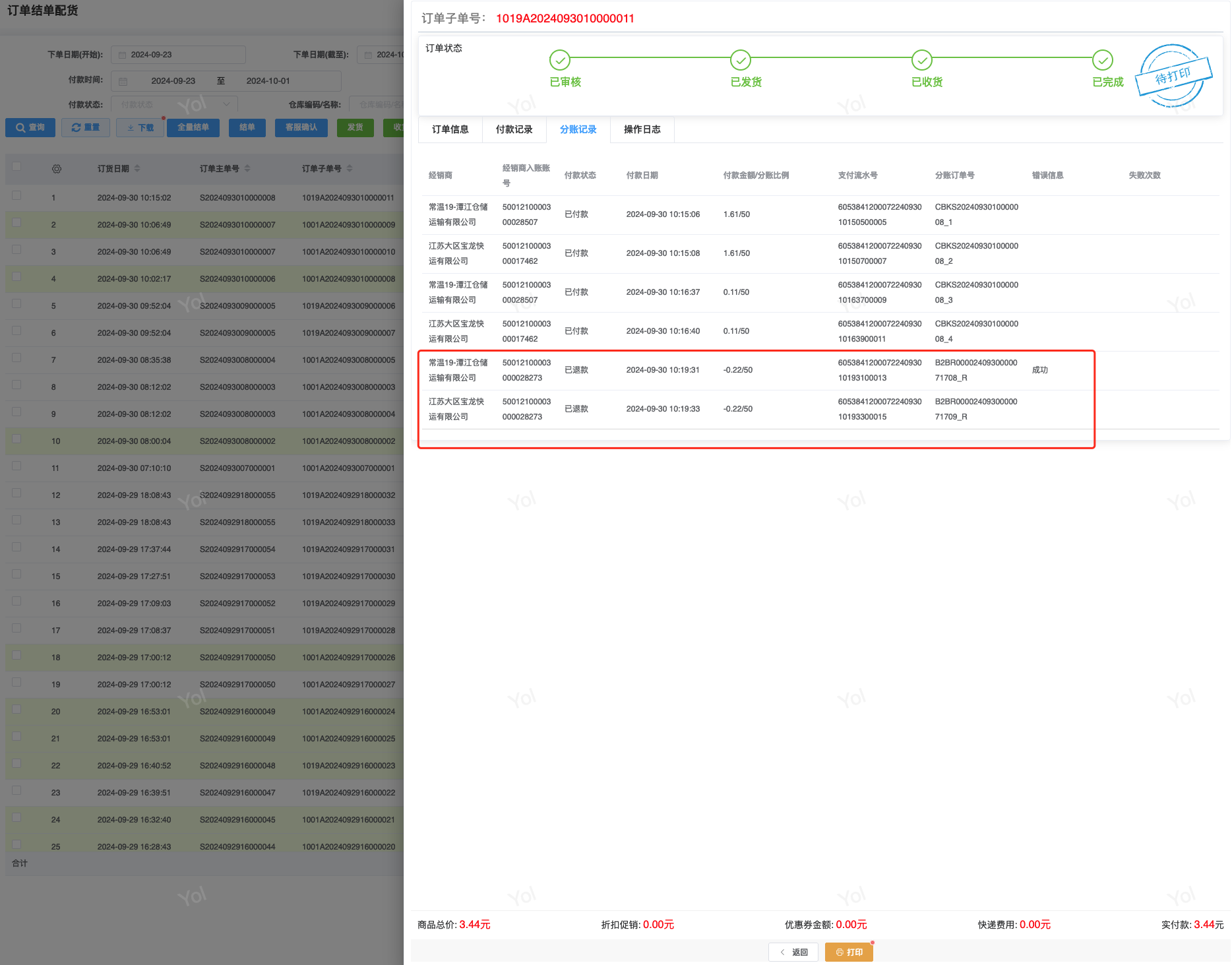Switch to the 付款记录 tab
1232x965 pixels.
(x=514, y=129)
